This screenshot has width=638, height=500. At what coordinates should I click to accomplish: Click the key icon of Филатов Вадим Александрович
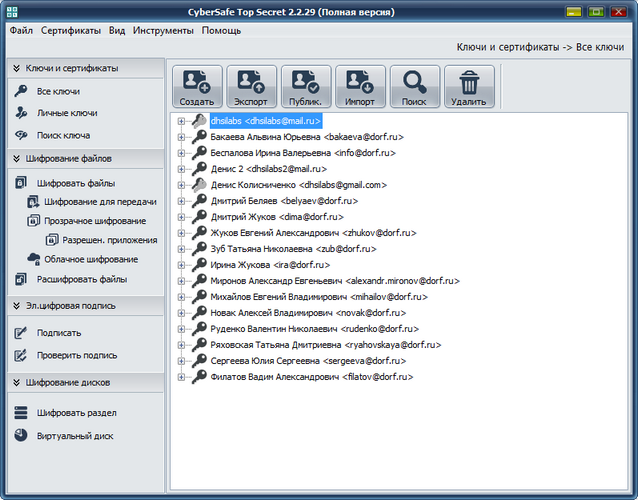(199, 377)
